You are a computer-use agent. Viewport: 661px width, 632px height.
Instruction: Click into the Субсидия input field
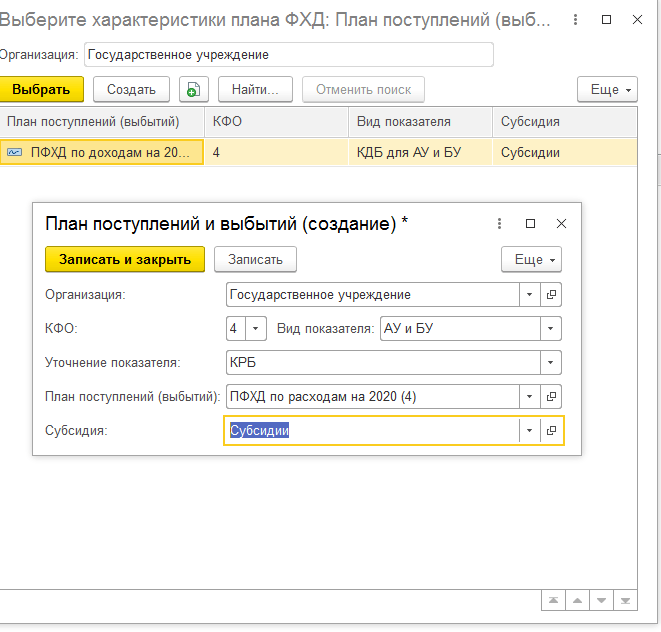coord(370,430)
